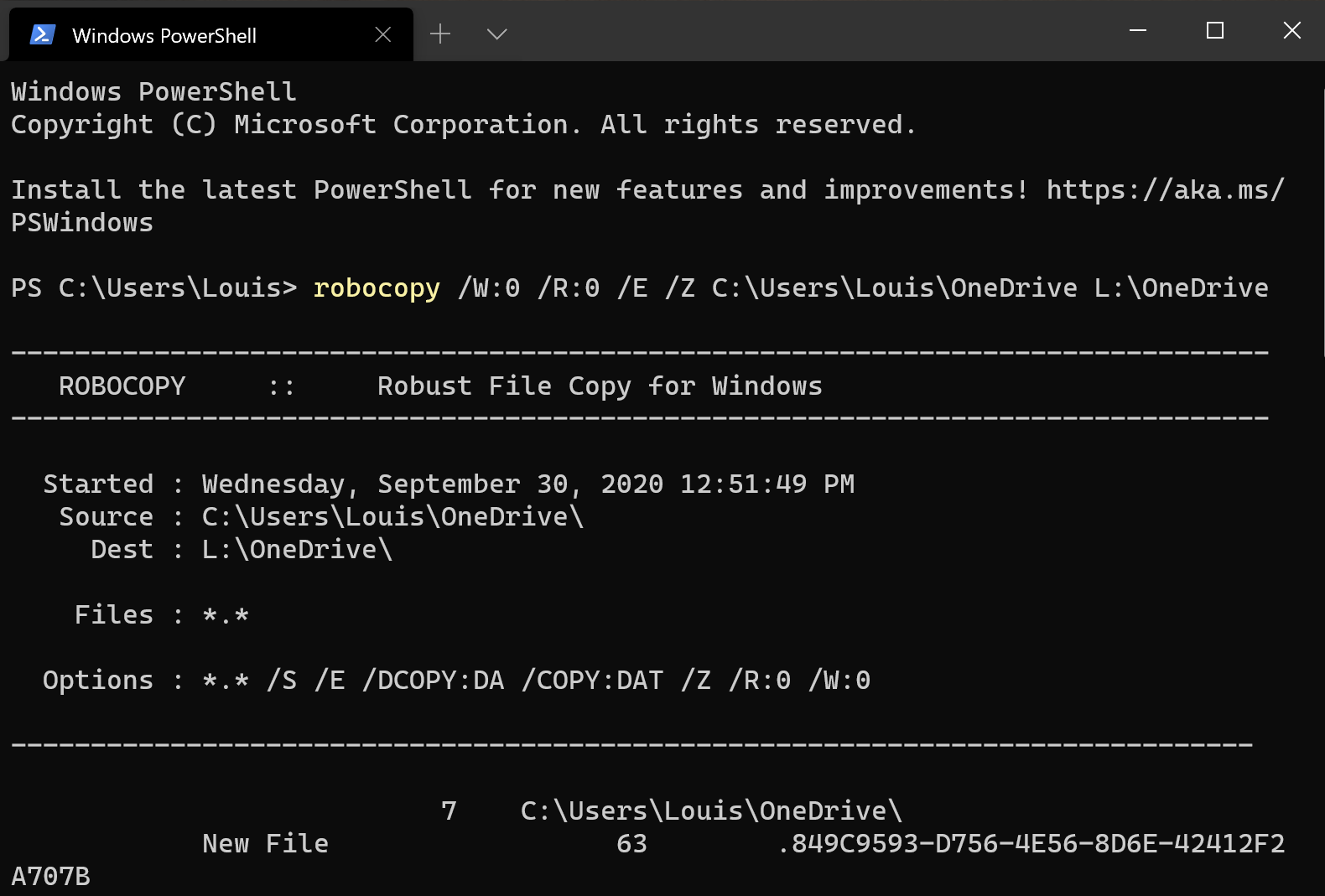1325x896 pixels.
Task: Click the file size value 63
Action: (632, 844)
